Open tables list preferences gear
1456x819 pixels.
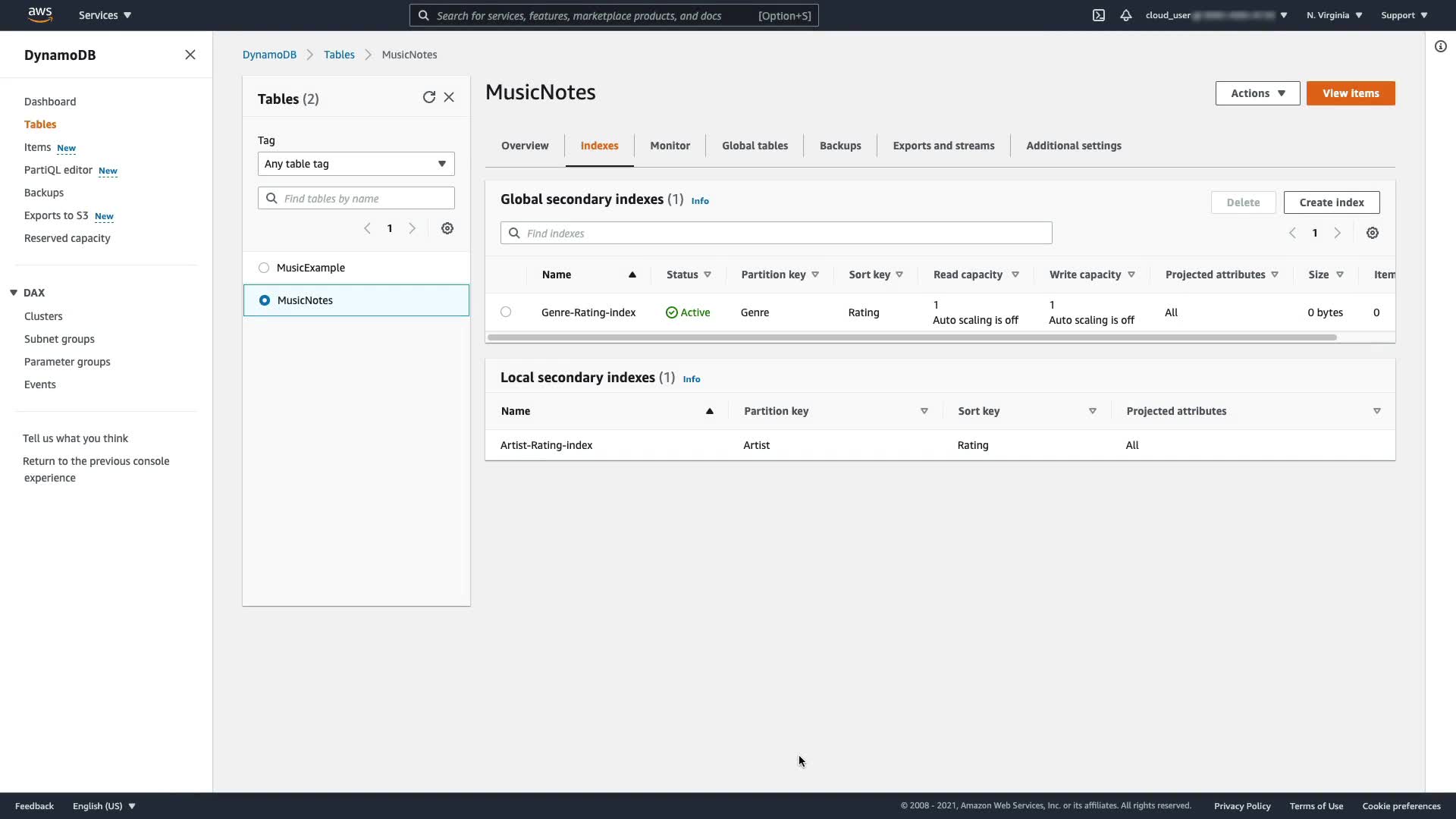pyautogui.click(x=447, y=228)
